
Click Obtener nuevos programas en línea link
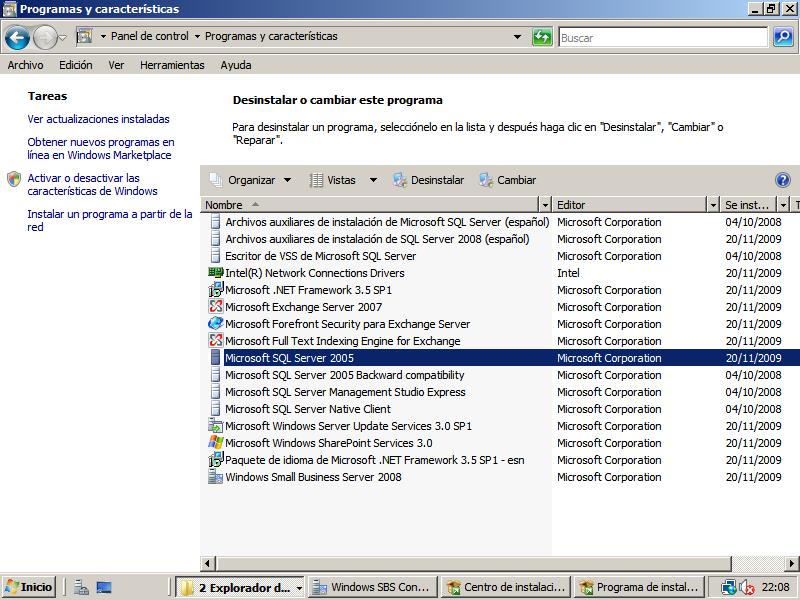pos(101,148)
